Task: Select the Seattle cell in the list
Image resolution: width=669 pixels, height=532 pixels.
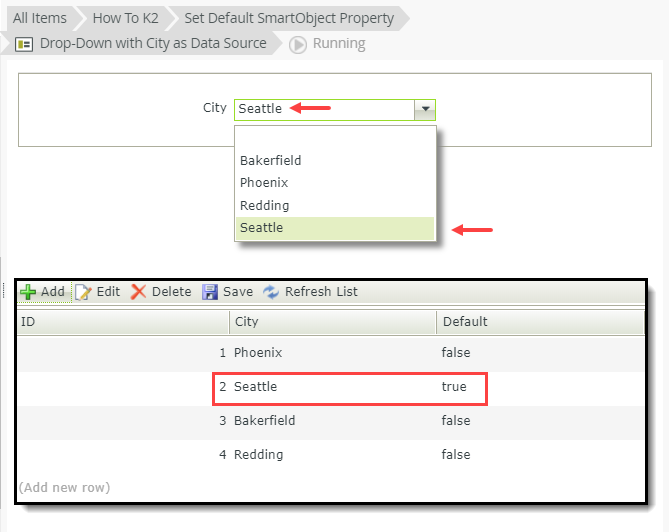Action: coord(256,387)
